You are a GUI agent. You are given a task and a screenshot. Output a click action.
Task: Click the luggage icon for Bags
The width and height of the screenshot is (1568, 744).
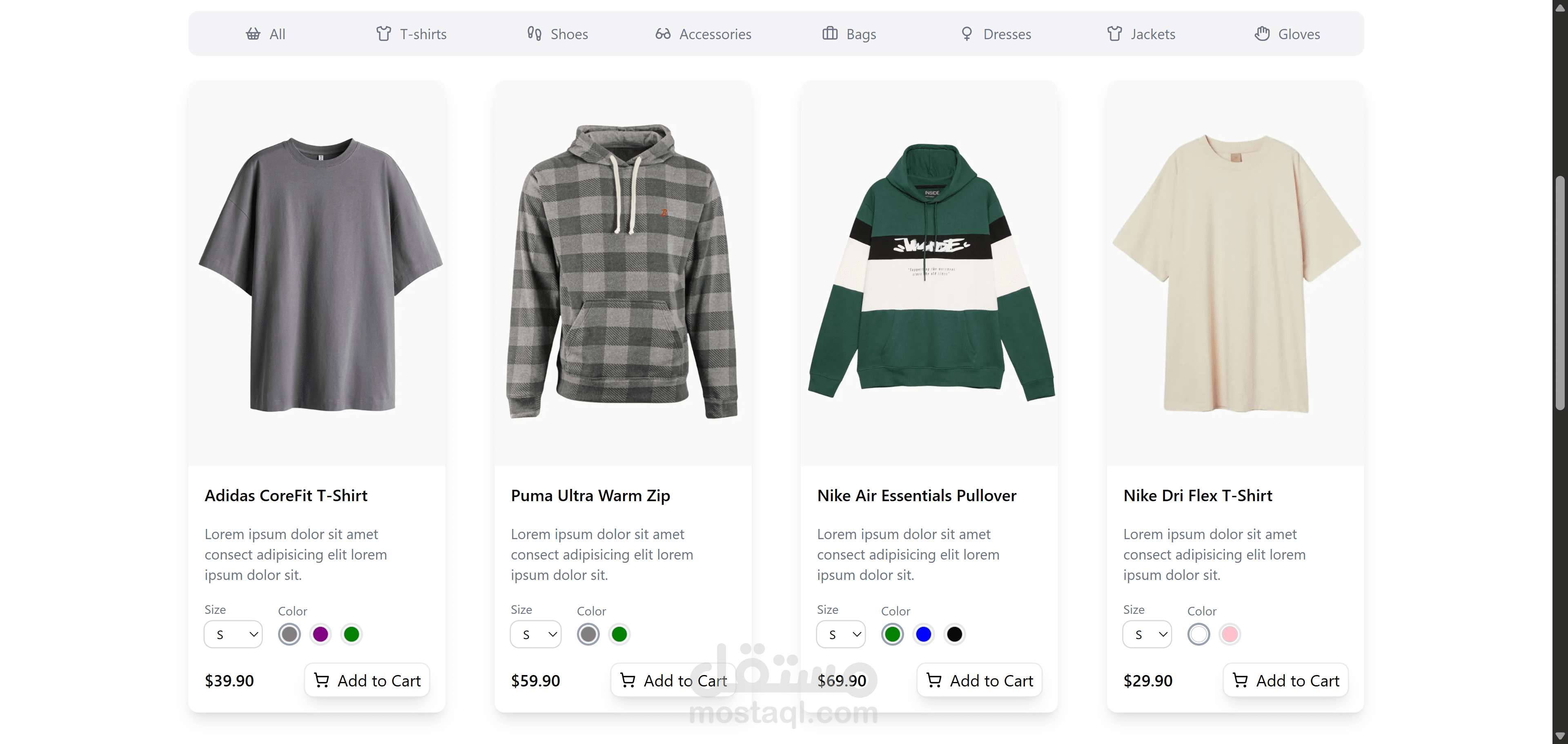tap(830, 33)
